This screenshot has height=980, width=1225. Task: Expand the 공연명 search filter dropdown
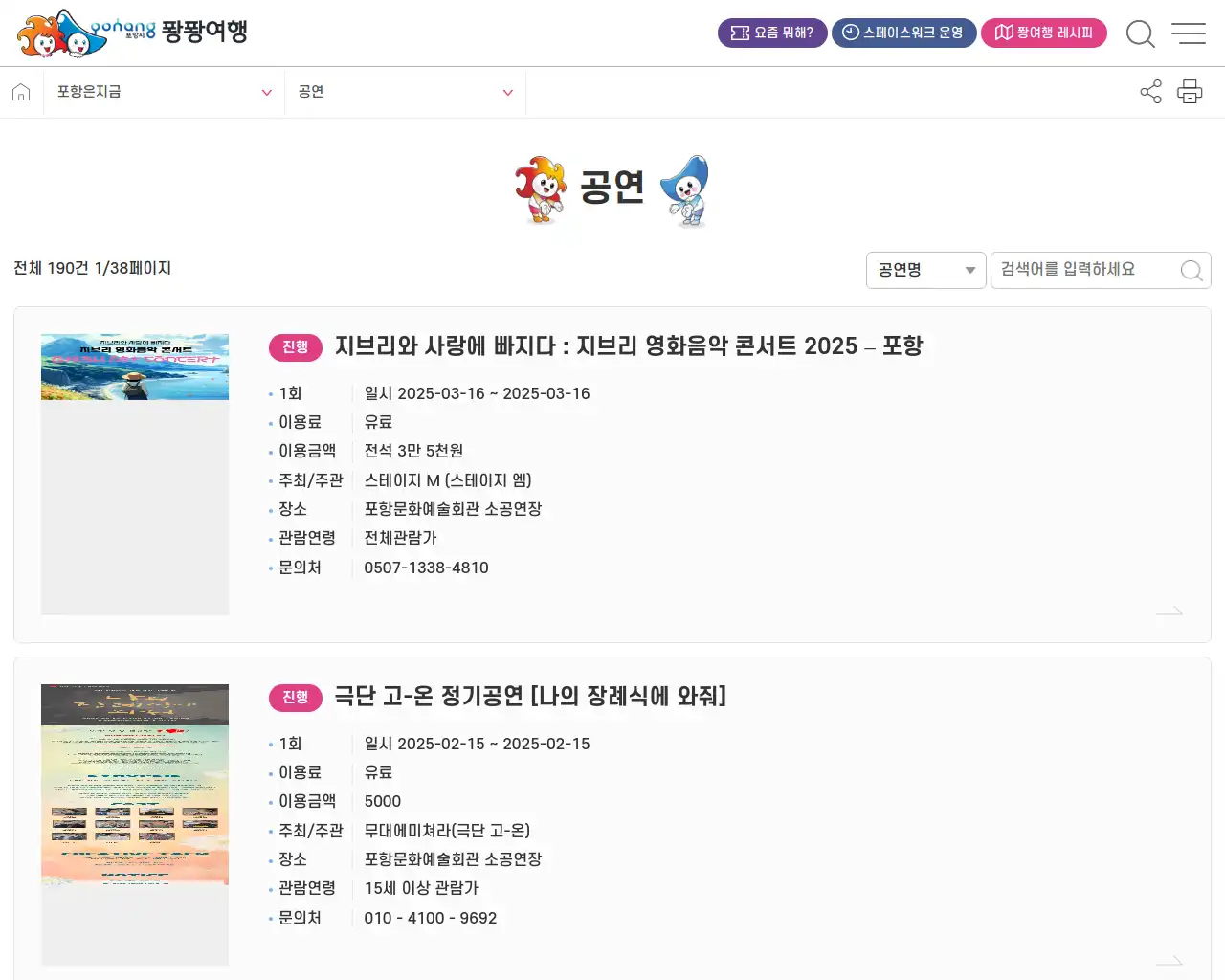click(924, 270)
